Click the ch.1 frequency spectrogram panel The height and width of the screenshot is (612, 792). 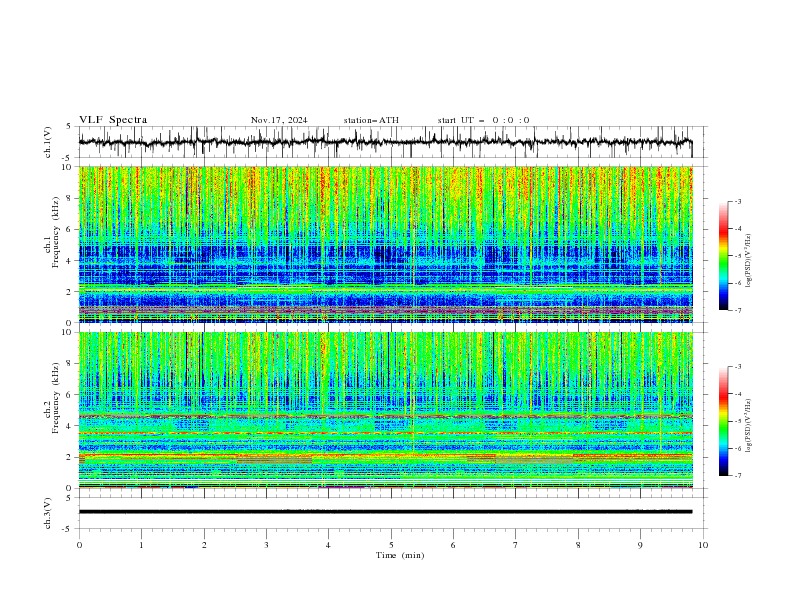tap(385, 244)
